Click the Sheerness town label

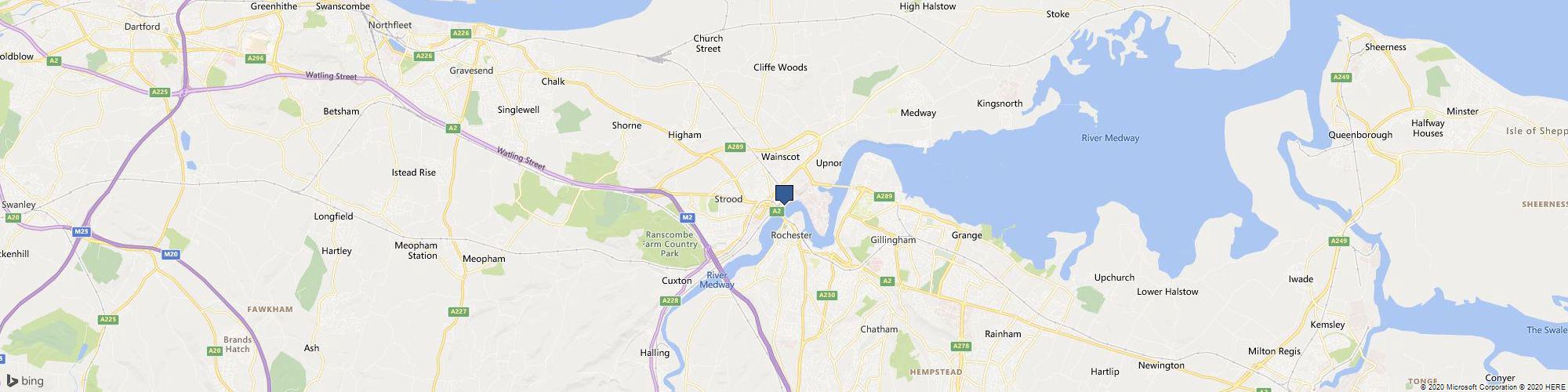(1385, 47)
